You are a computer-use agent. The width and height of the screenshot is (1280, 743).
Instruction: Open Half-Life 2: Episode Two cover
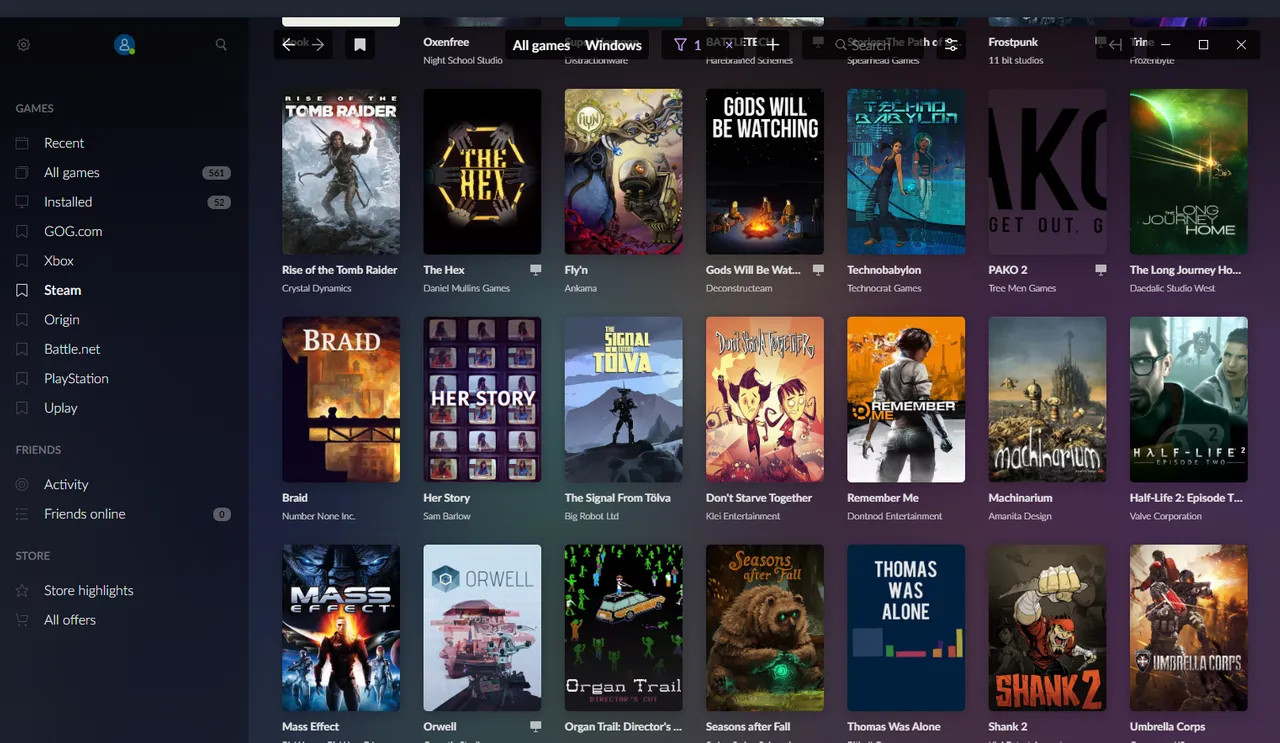pyautogui.click(x=1189, y=400)
